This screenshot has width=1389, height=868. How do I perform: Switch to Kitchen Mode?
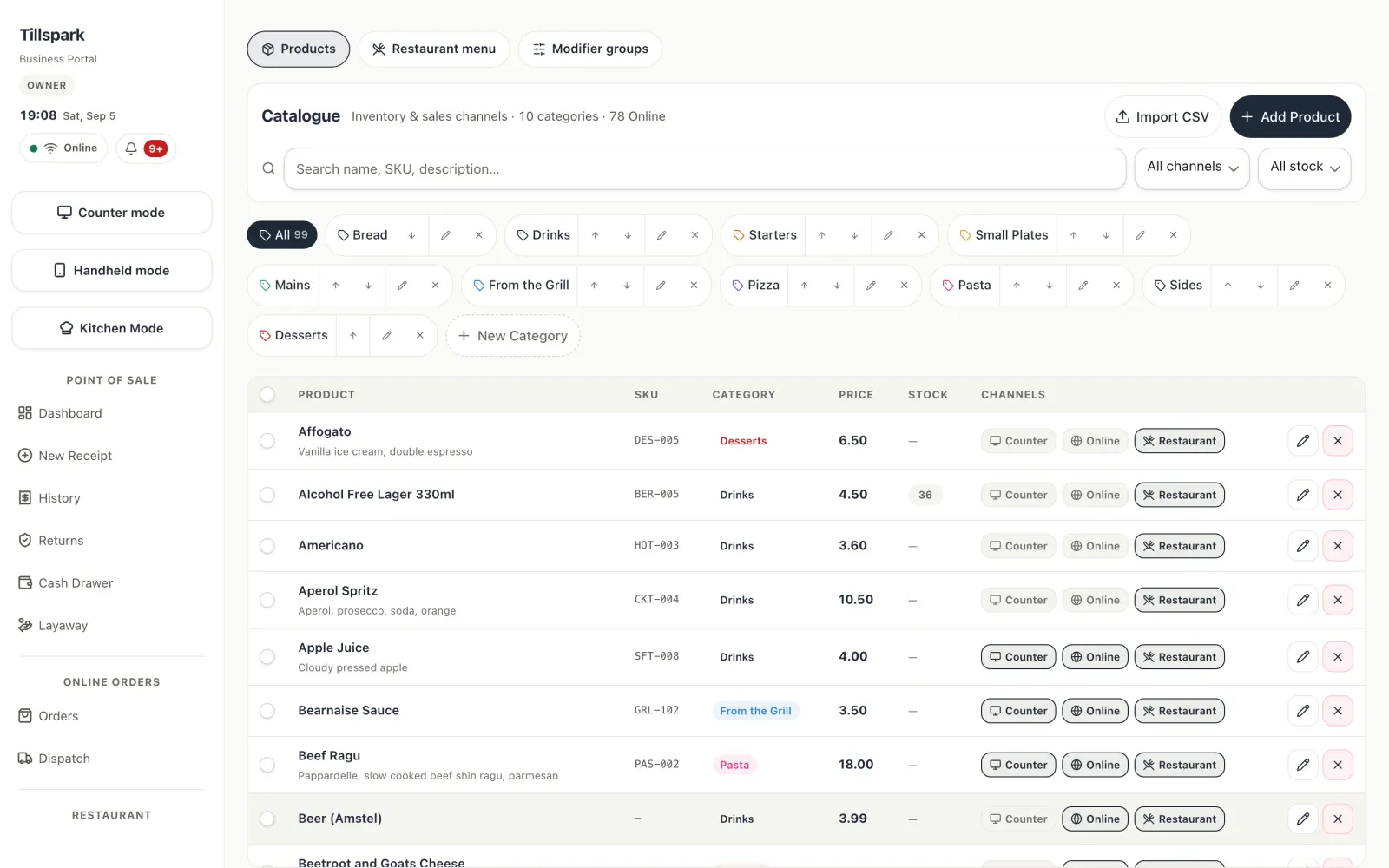(112, 328)
